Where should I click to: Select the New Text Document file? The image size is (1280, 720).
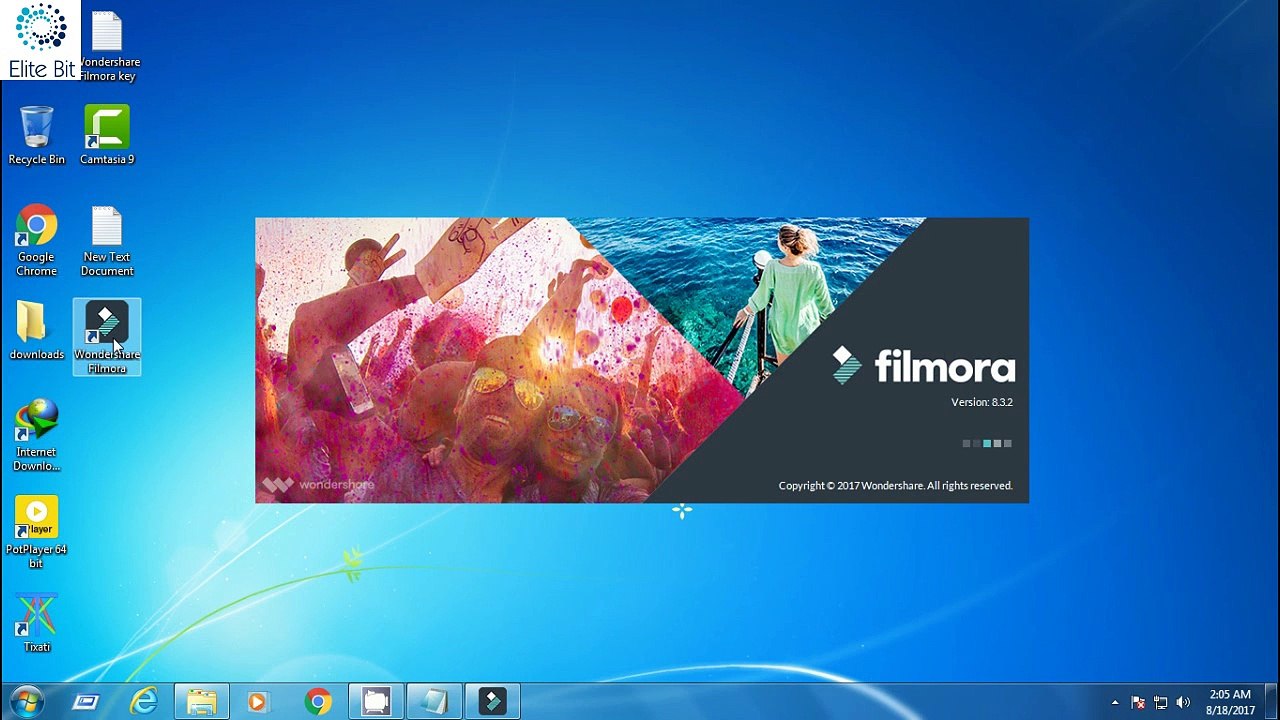point(107,240)
